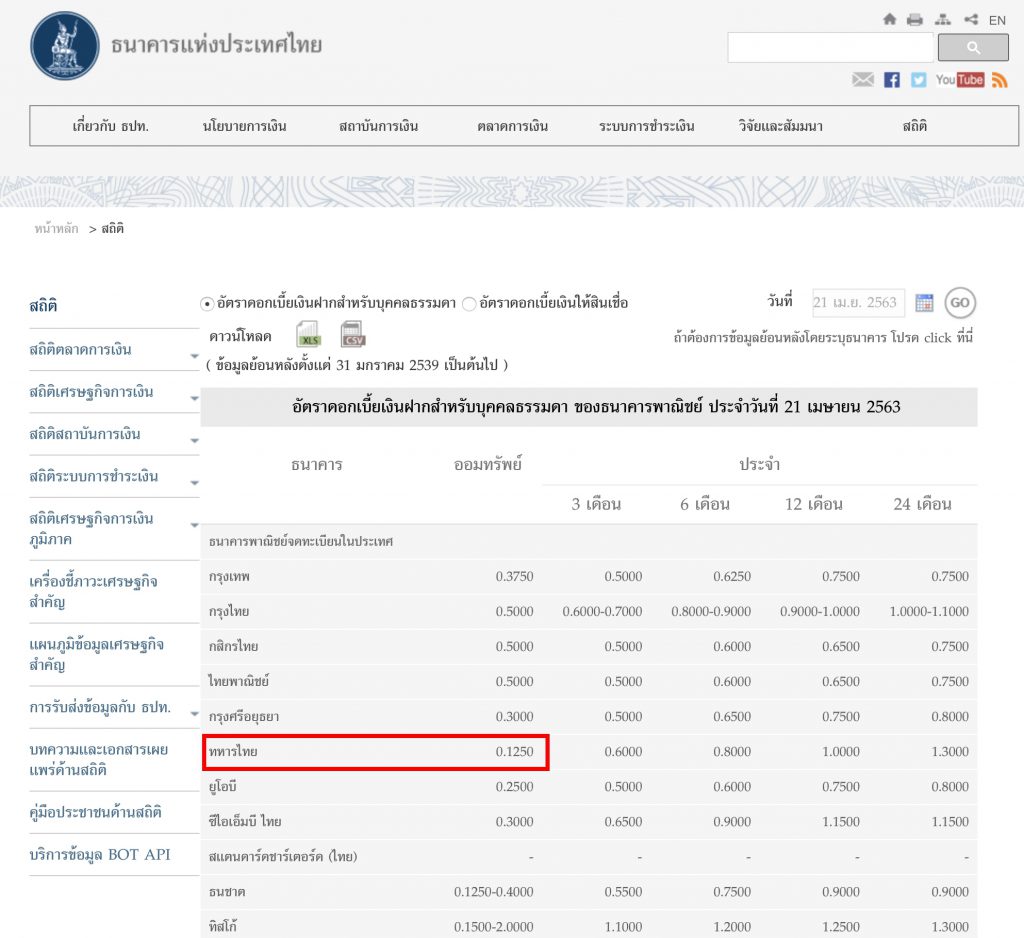Click the กรุงไทย bank row name
The height and width of the screenshot is (938, 1024).
point(229,611)
